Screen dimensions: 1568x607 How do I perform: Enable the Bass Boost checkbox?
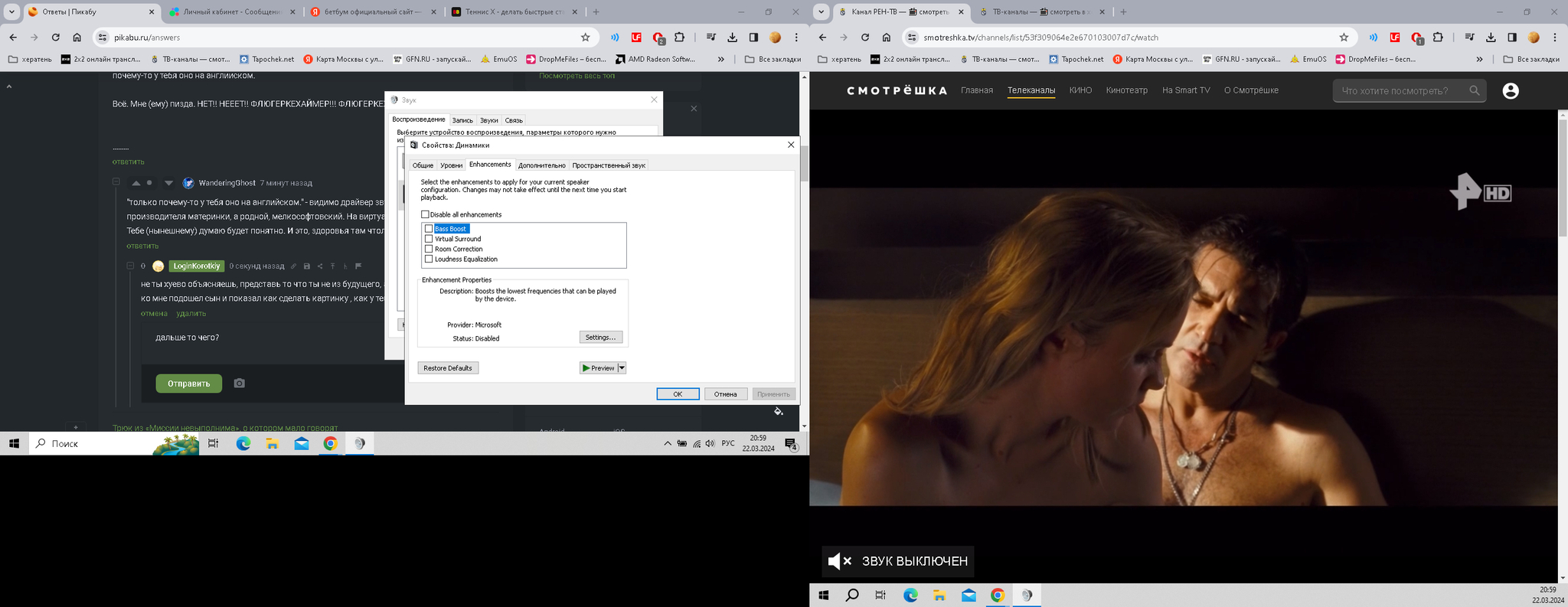pyautogui.click(x=429, y=229)
